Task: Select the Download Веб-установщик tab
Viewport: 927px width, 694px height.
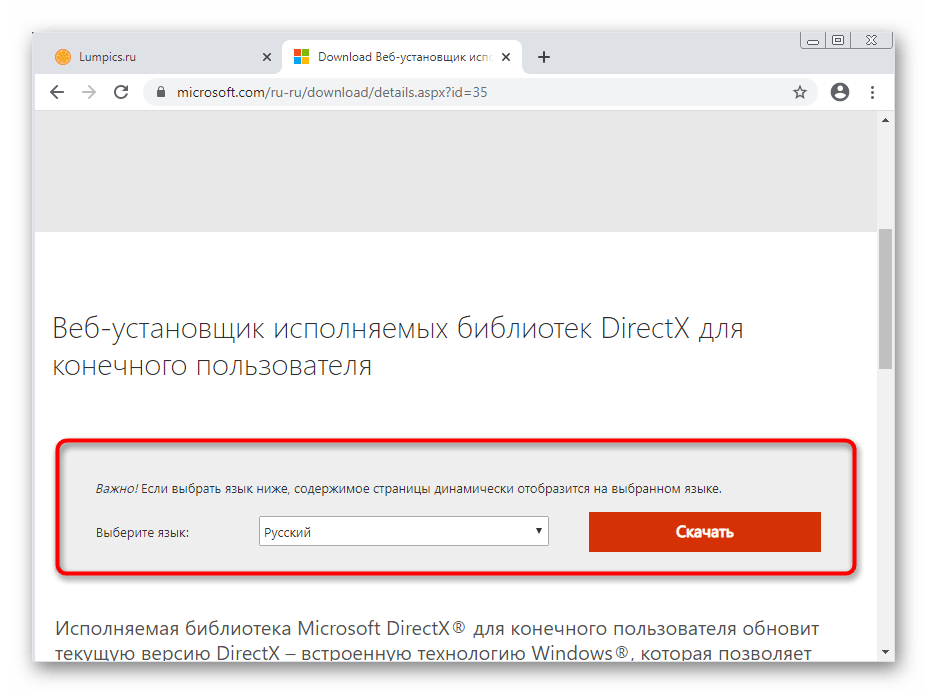Action: coord(402,57)
